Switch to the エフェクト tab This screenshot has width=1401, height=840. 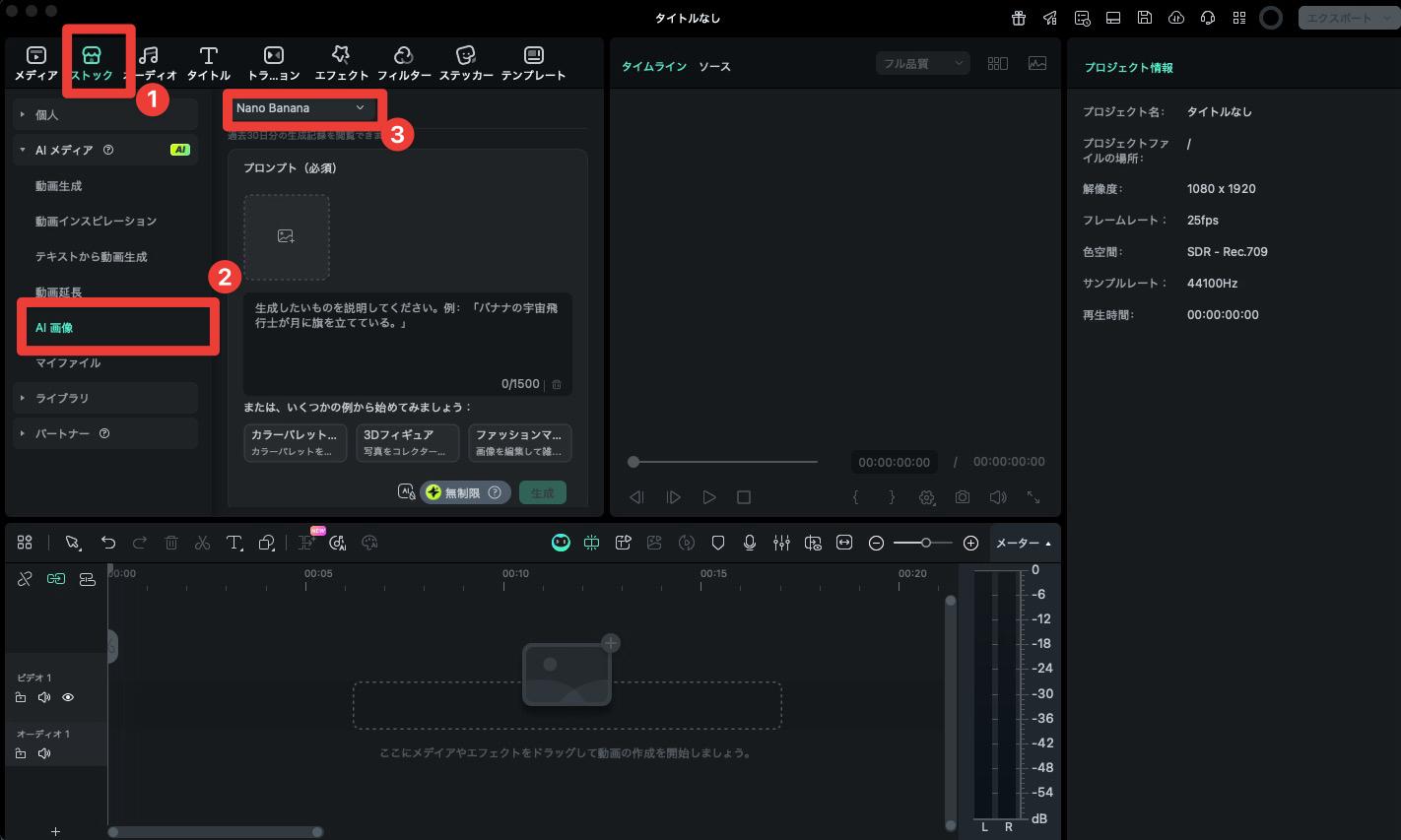click(x=341, y=63)
